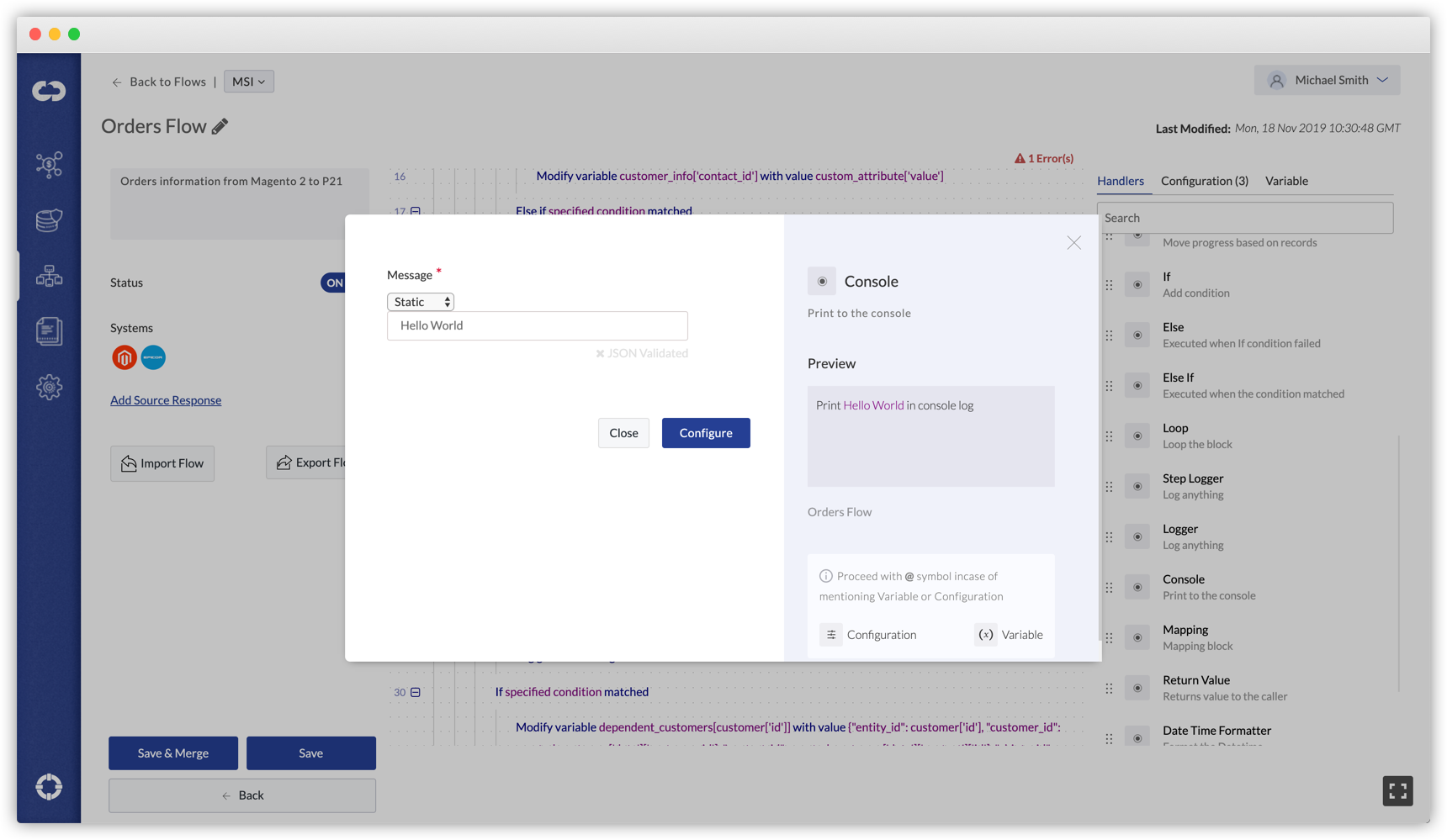Click Add Source Response link
This screenshot has width=1447, height=840.
[x=166, y=400]
